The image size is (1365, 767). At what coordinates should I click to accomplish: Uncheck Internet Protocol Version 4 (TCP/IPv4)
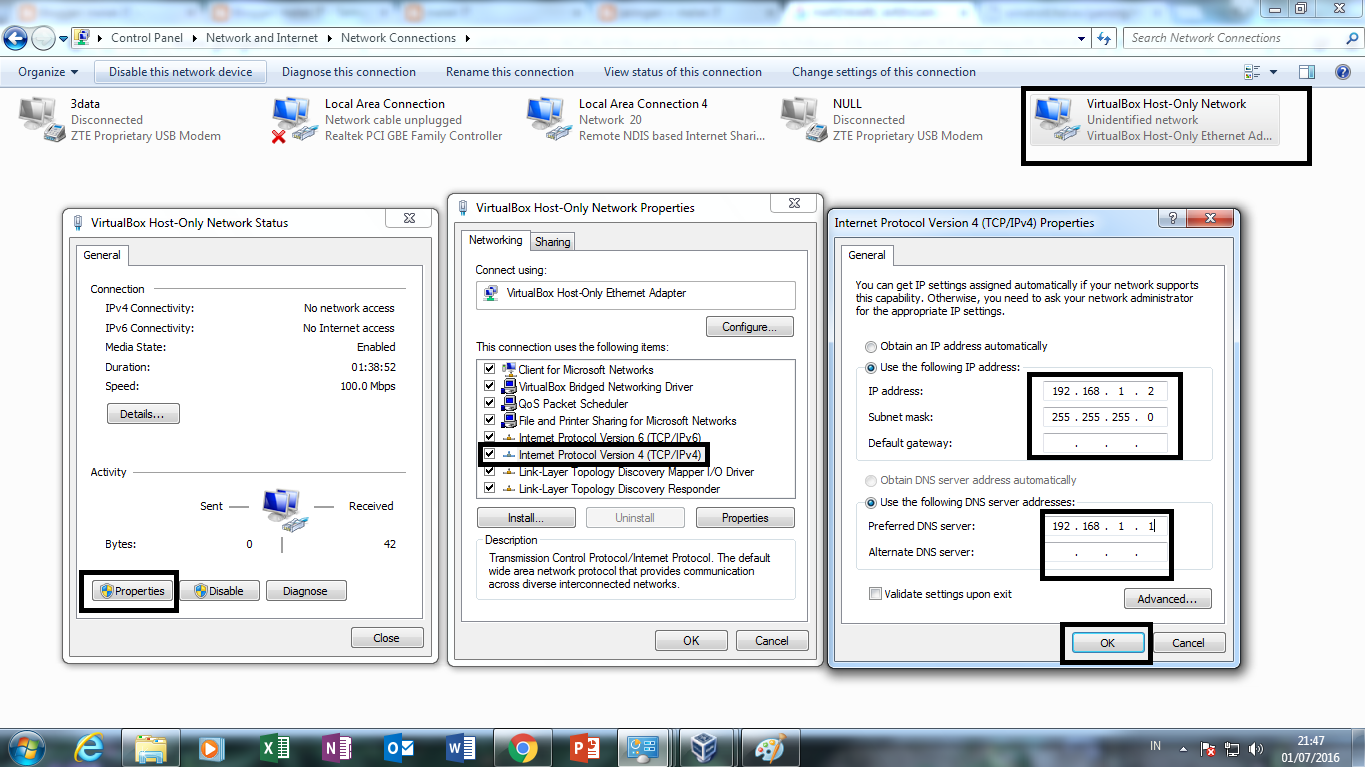tap(489, 454)
